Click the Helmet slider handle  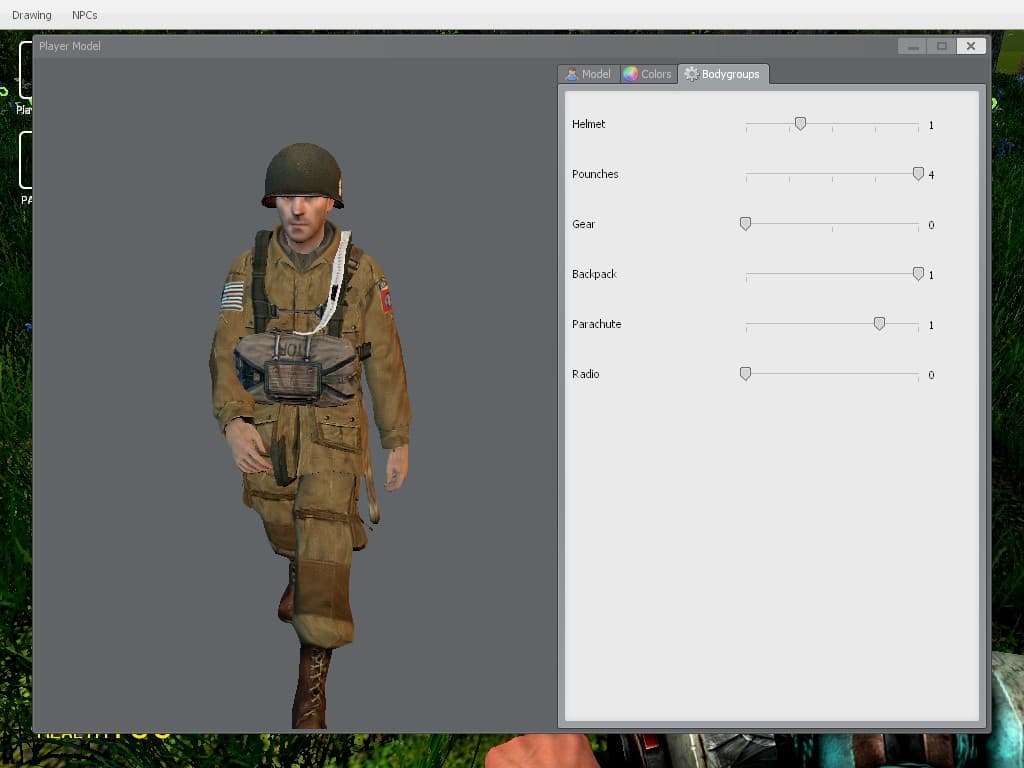tap(800, 123)
